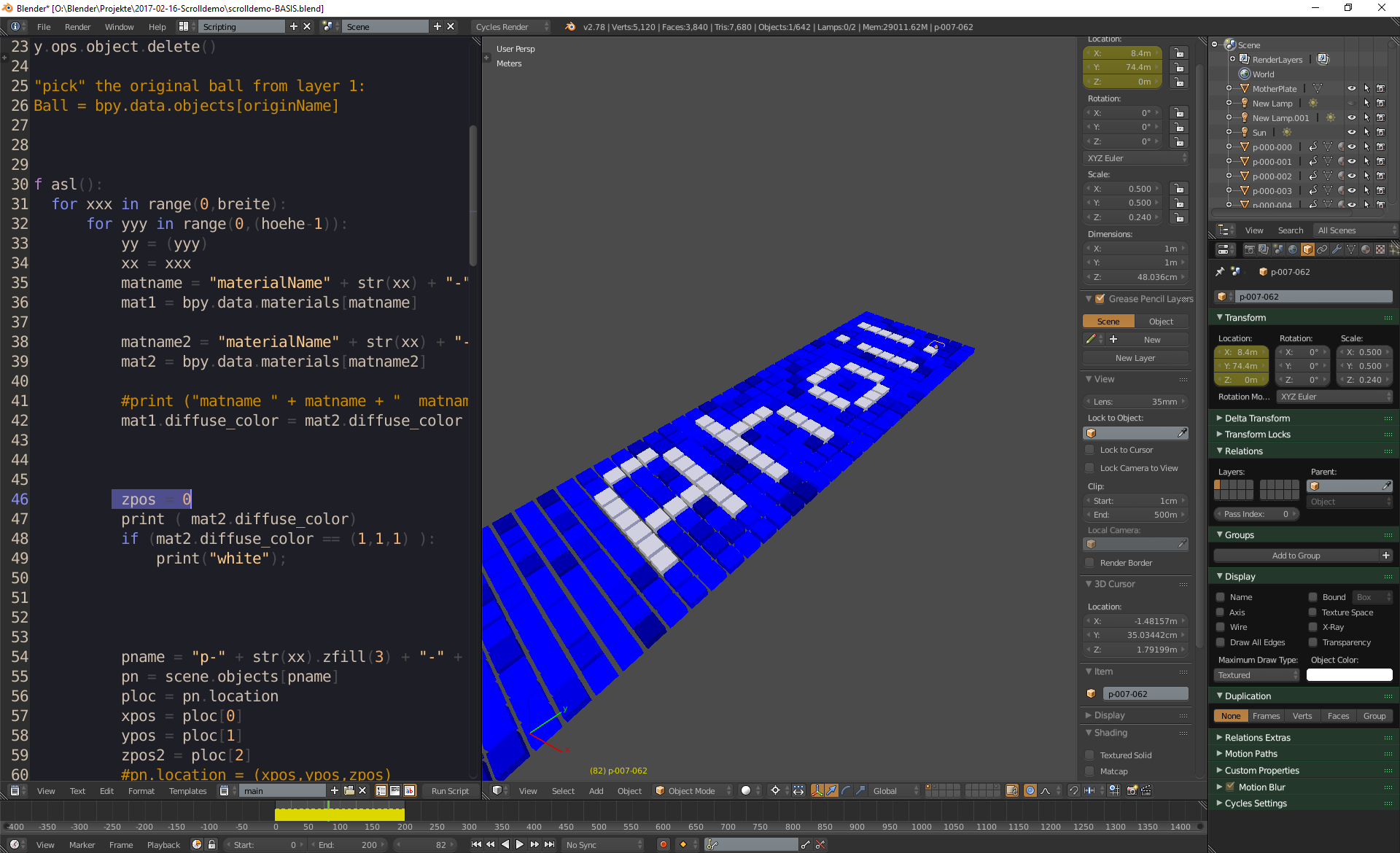Toggle line numbers in text editor
This screenshot has height=853, width=1400.
(x=381, y=790)
